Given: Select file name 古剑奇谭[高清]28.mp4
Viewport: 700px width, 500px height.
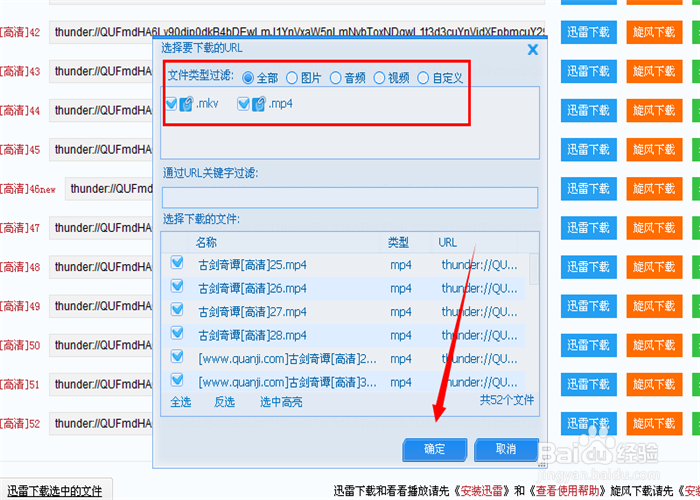Looking at the screenshot, I should [253, 336].
